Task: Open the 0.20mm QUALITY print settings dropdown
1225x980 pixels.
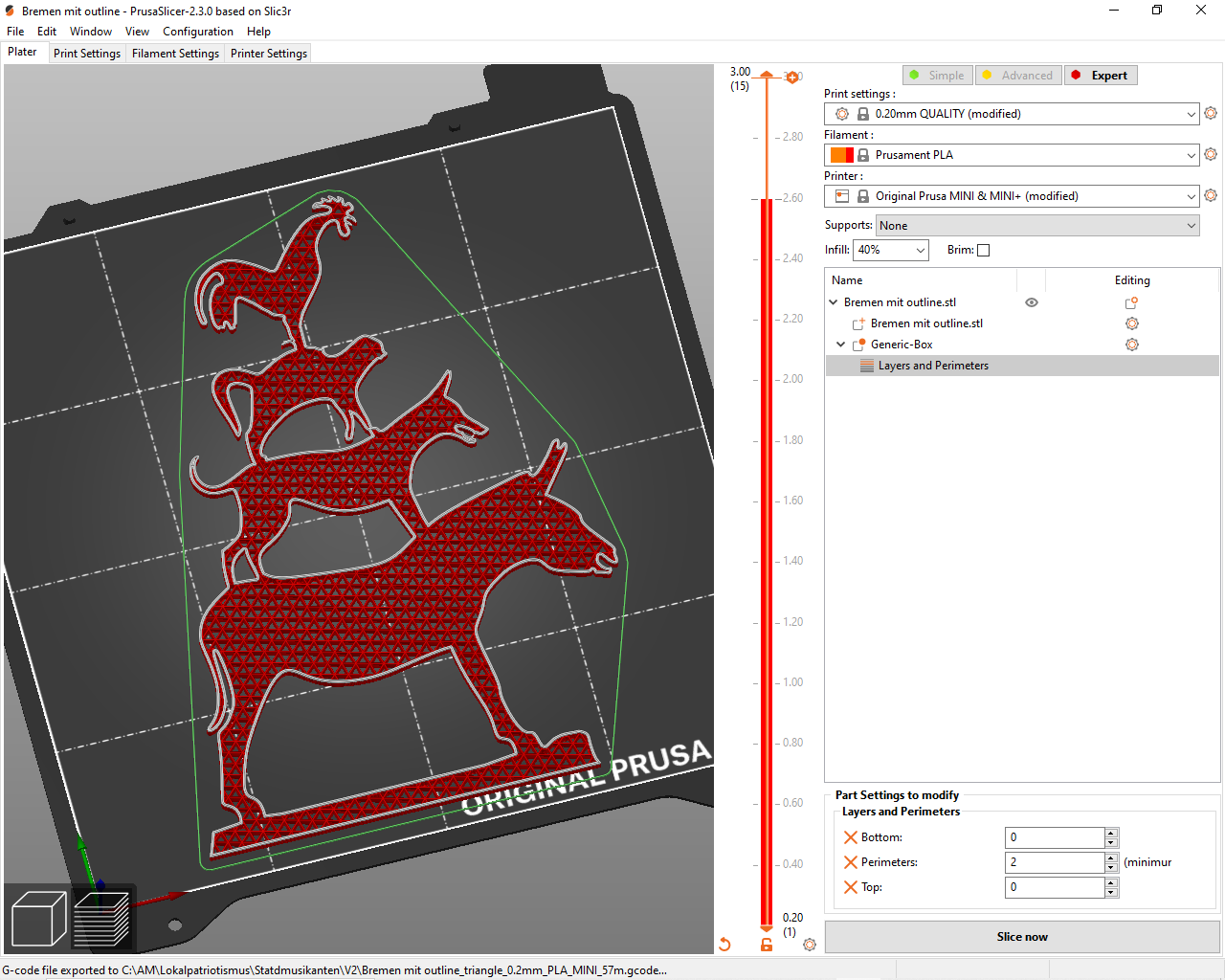Action: pos(1012,114)
